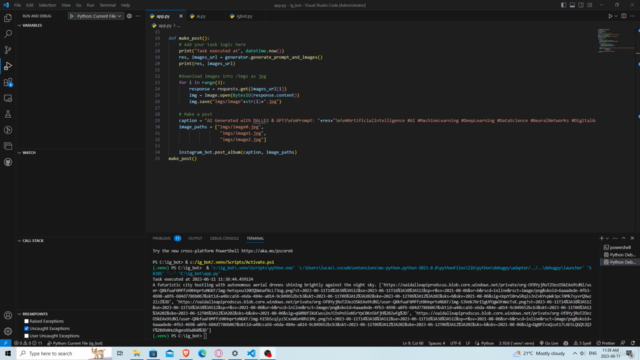Open the Run and Debug view icon
The height and width of the screenshot is (360, 640).
(x=8, y=66)
